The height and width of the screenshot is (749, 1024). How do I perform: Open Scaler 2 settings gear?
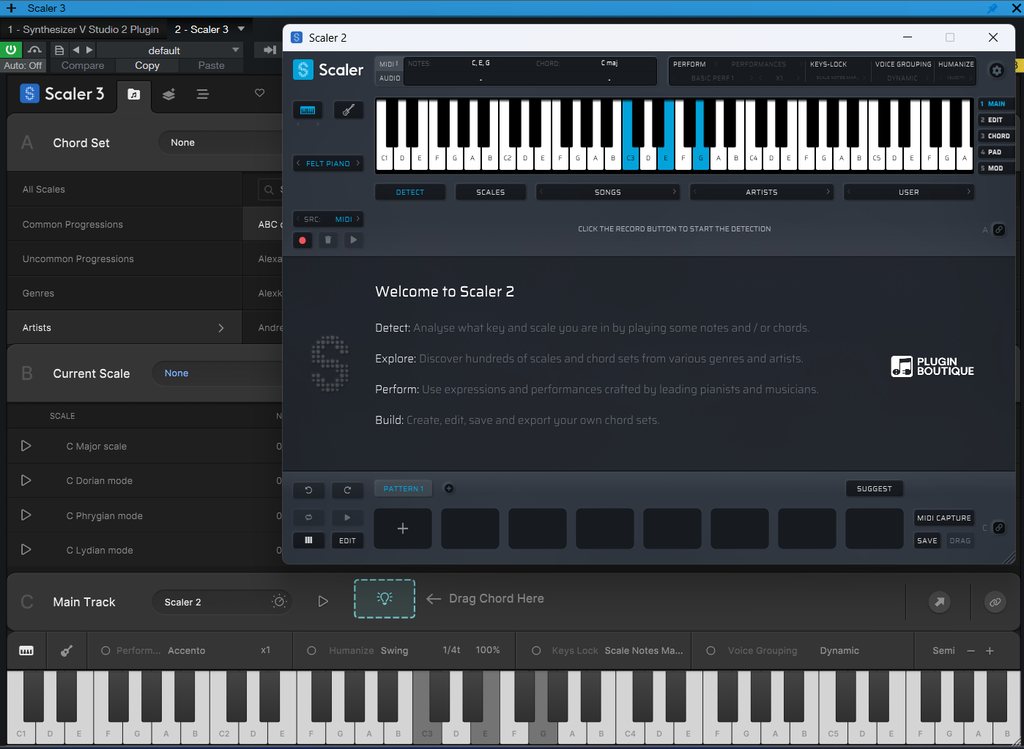click(x=996, y=71)
